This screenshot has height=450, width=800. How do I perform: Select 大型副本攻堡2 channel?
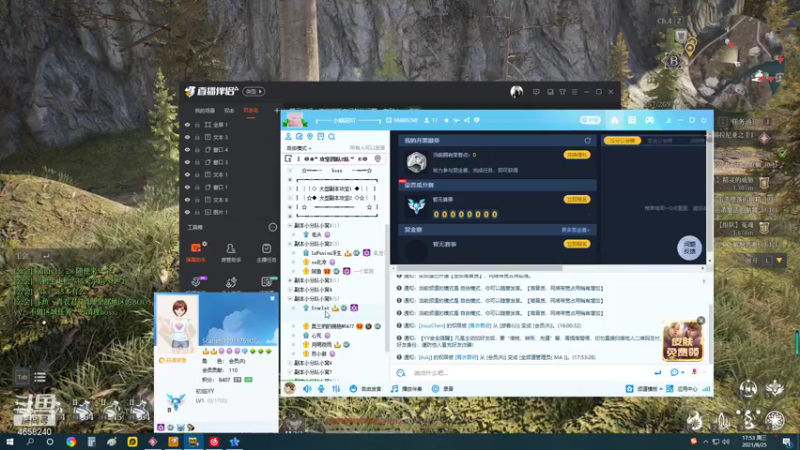coord(335,198)
